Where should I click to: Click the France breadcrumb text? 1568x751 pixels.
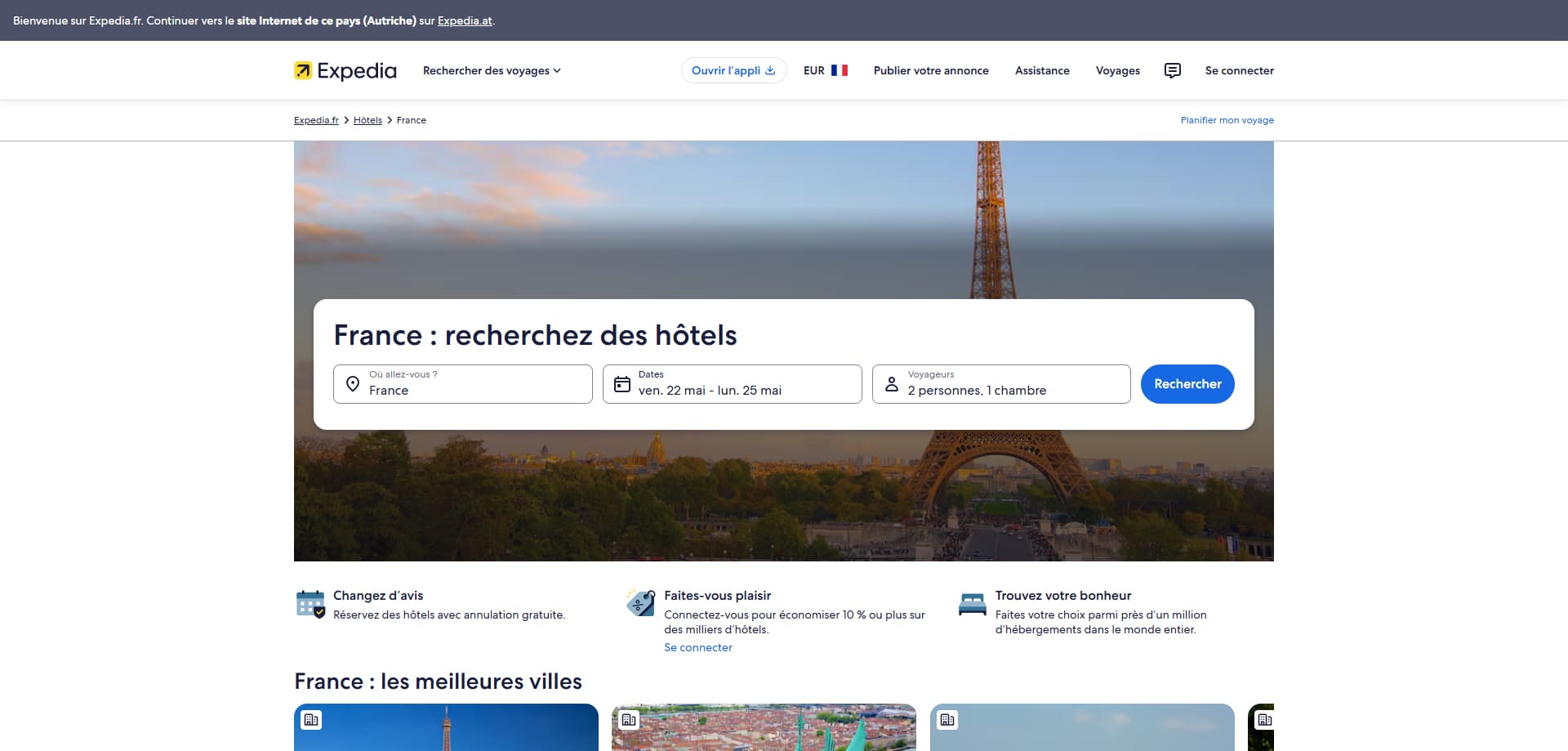click(x=412, y=120)
